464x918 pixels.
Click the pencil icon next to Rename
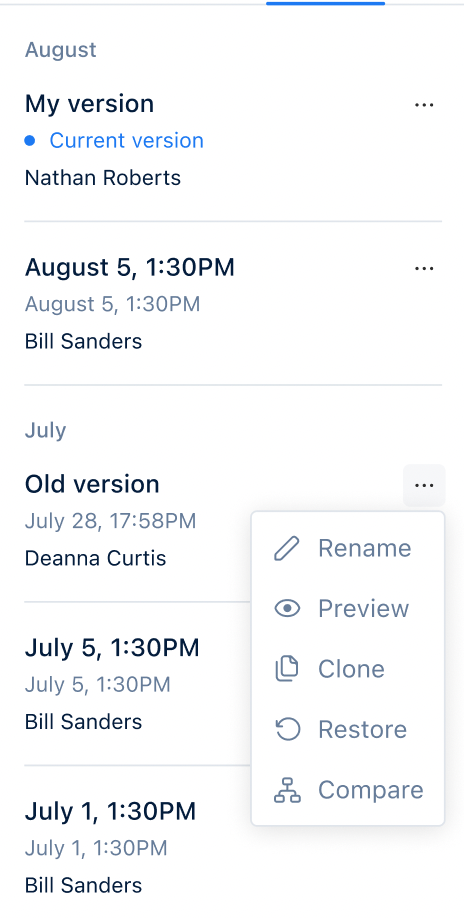click(287, 549)
